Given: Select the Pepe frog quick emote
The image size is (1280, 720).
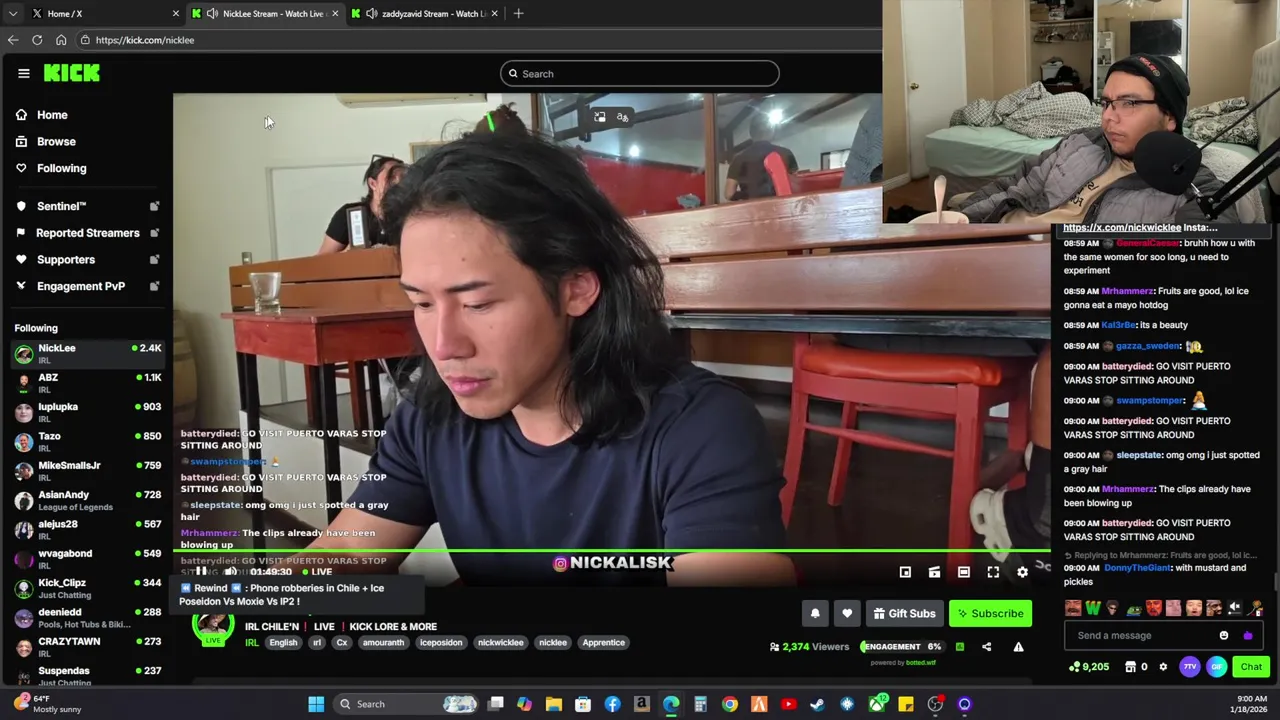Looking at the screenshot, I should pos(1133,608).
